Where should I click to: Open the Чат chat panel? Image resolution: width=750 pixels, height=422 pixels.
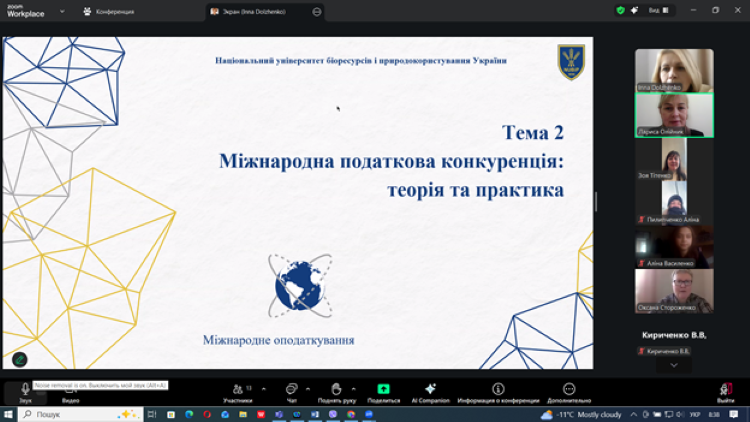[292, 393]
